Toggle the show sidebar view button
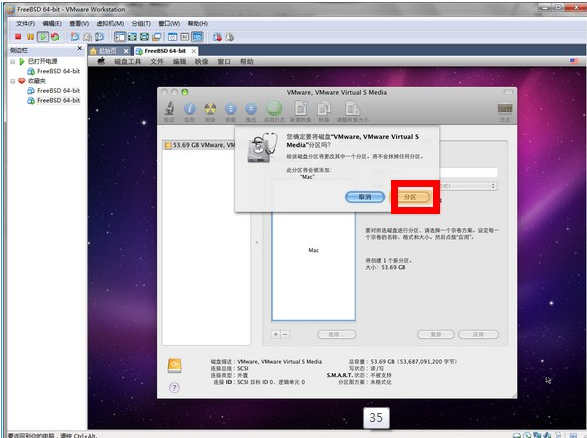Screen dimensions: 587x438 pos(120,37)
